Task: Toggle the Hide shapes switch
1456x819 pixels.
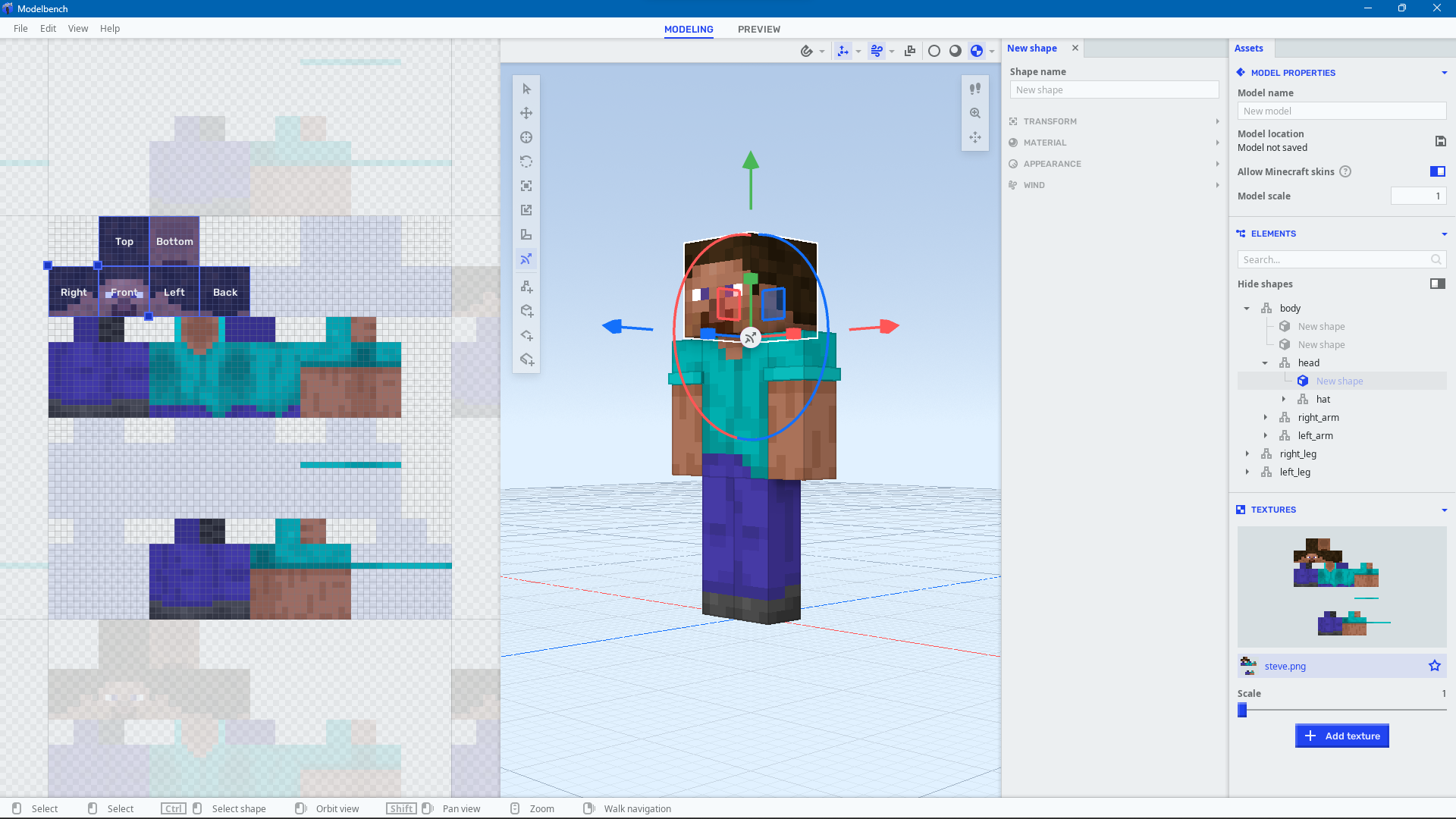Action: [x=1438, y=284]
